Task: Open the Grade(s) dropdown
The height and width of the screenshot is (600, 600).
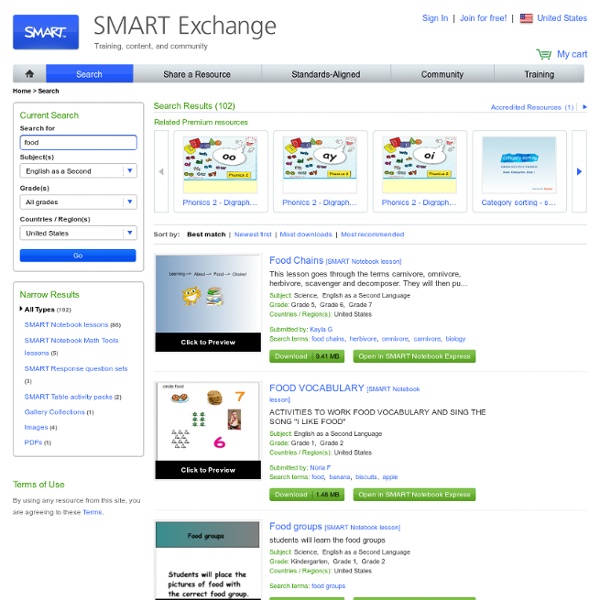Action: point(78,202)
